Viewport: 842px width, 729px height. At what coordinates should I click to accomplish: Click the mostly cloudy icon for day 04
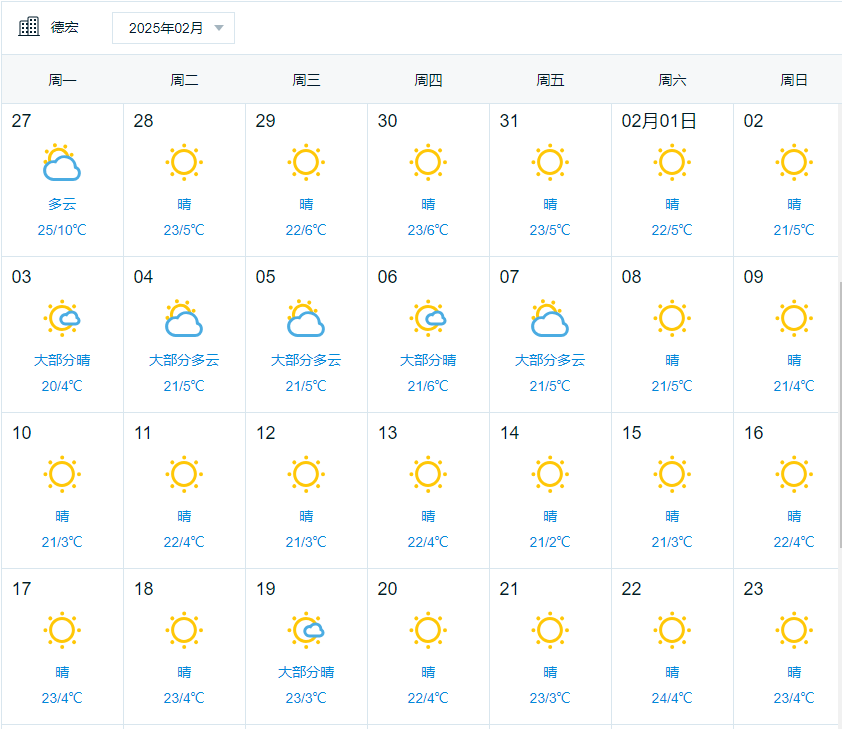coord(184,318)
